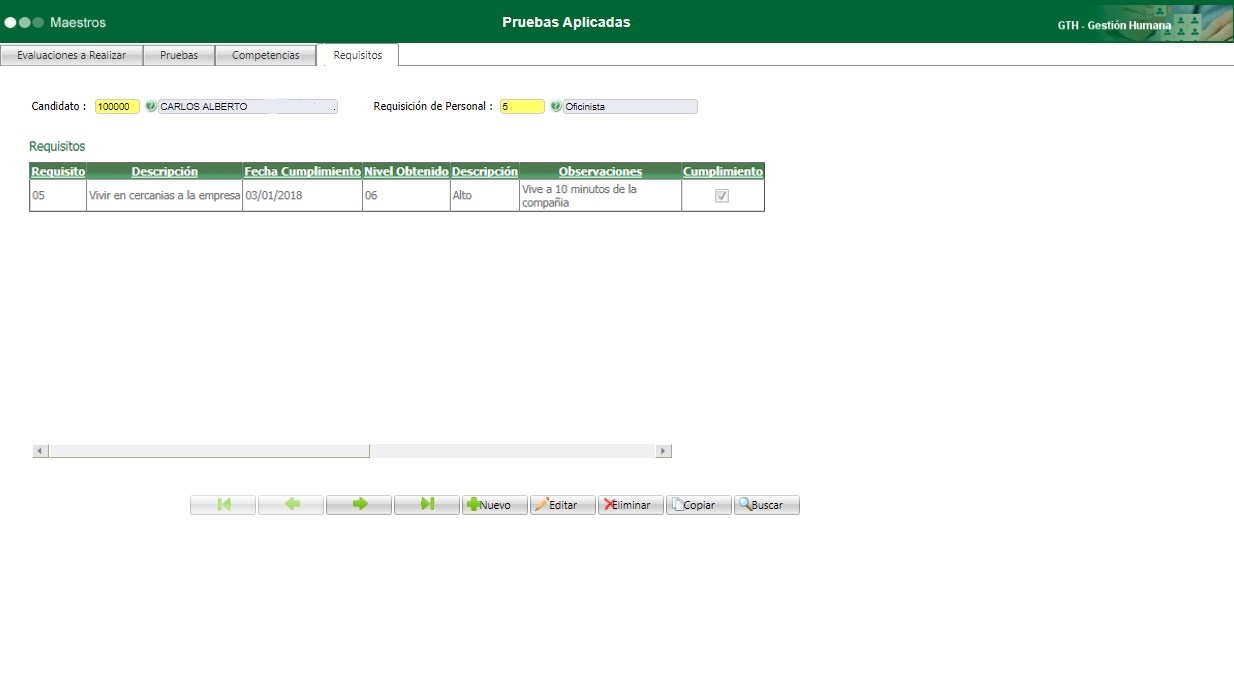
Task: Open search with the Buscar button
Action: pyautogui.click(x=767, y=505)
